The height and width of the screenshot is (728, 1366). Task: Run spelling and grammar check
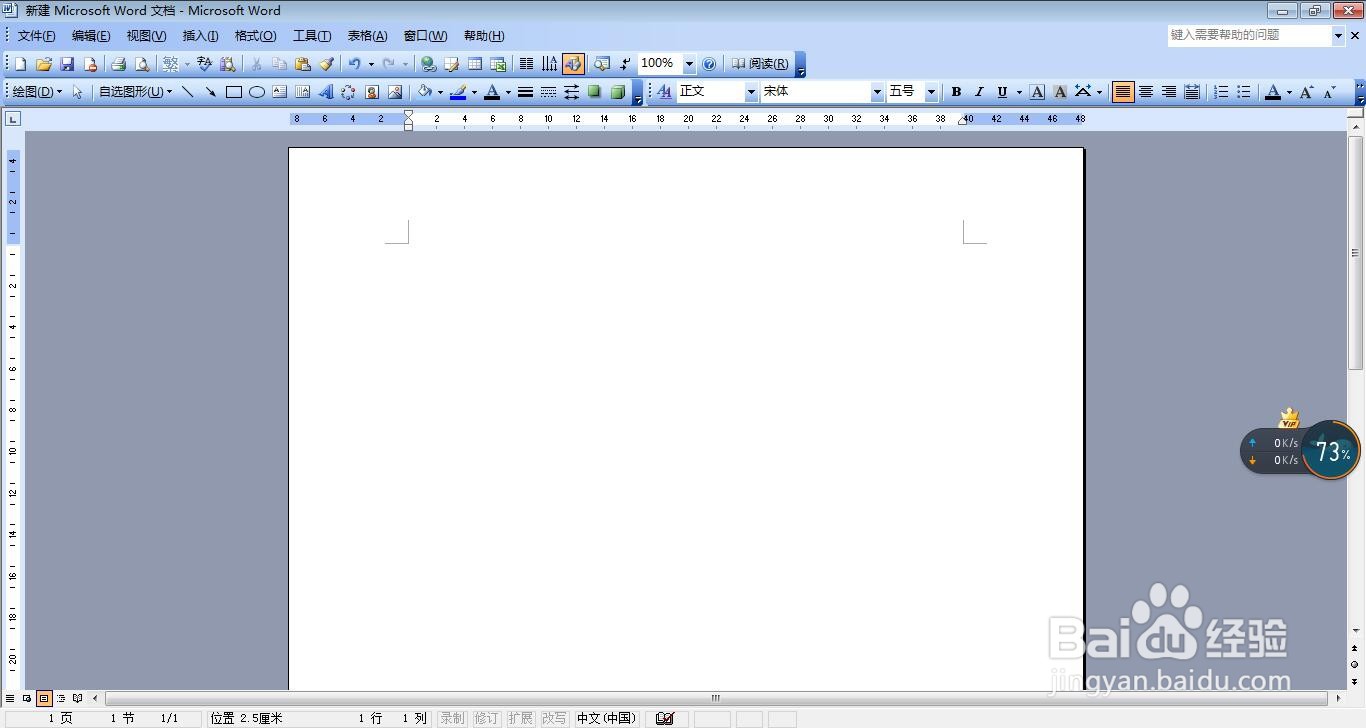[204, 64]
